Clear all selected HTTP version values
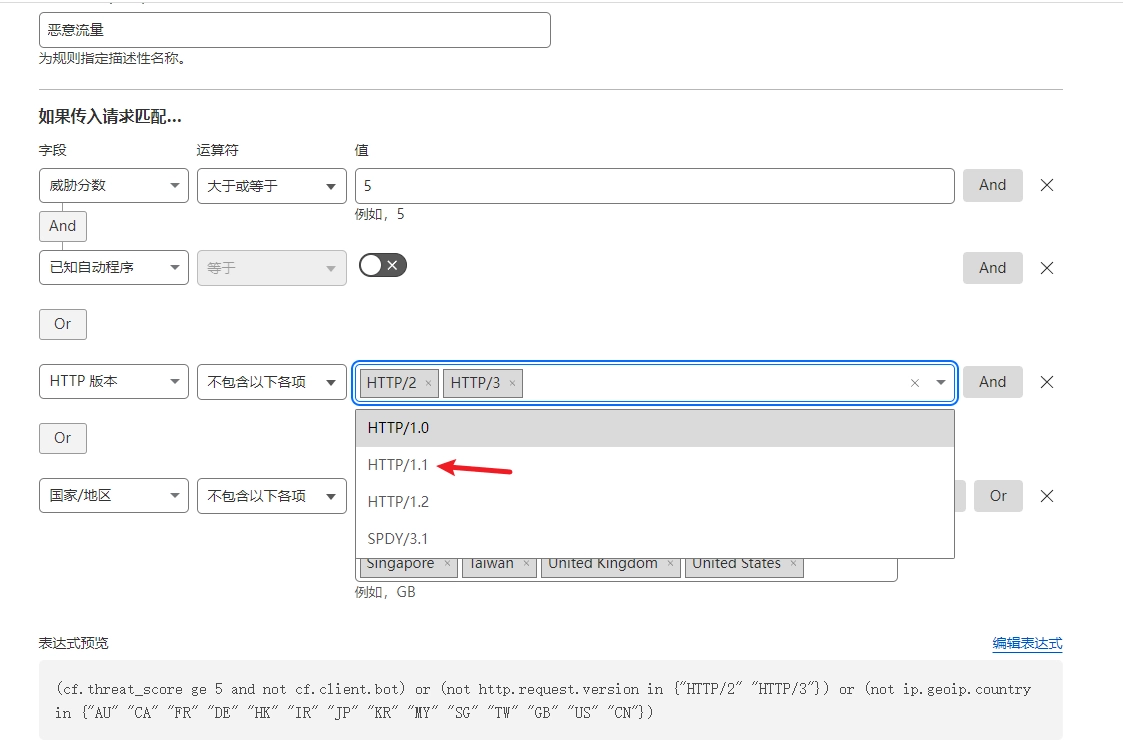This screenshot has width=1123, height=744. (914, 383)
